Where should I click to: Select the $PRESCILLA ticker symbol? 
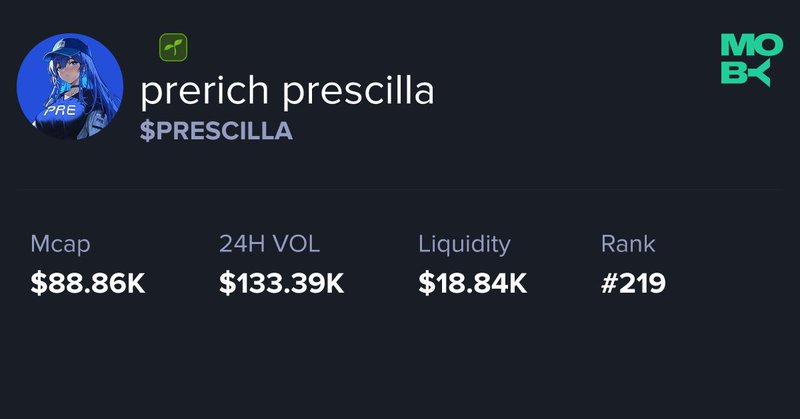[216, 131]
